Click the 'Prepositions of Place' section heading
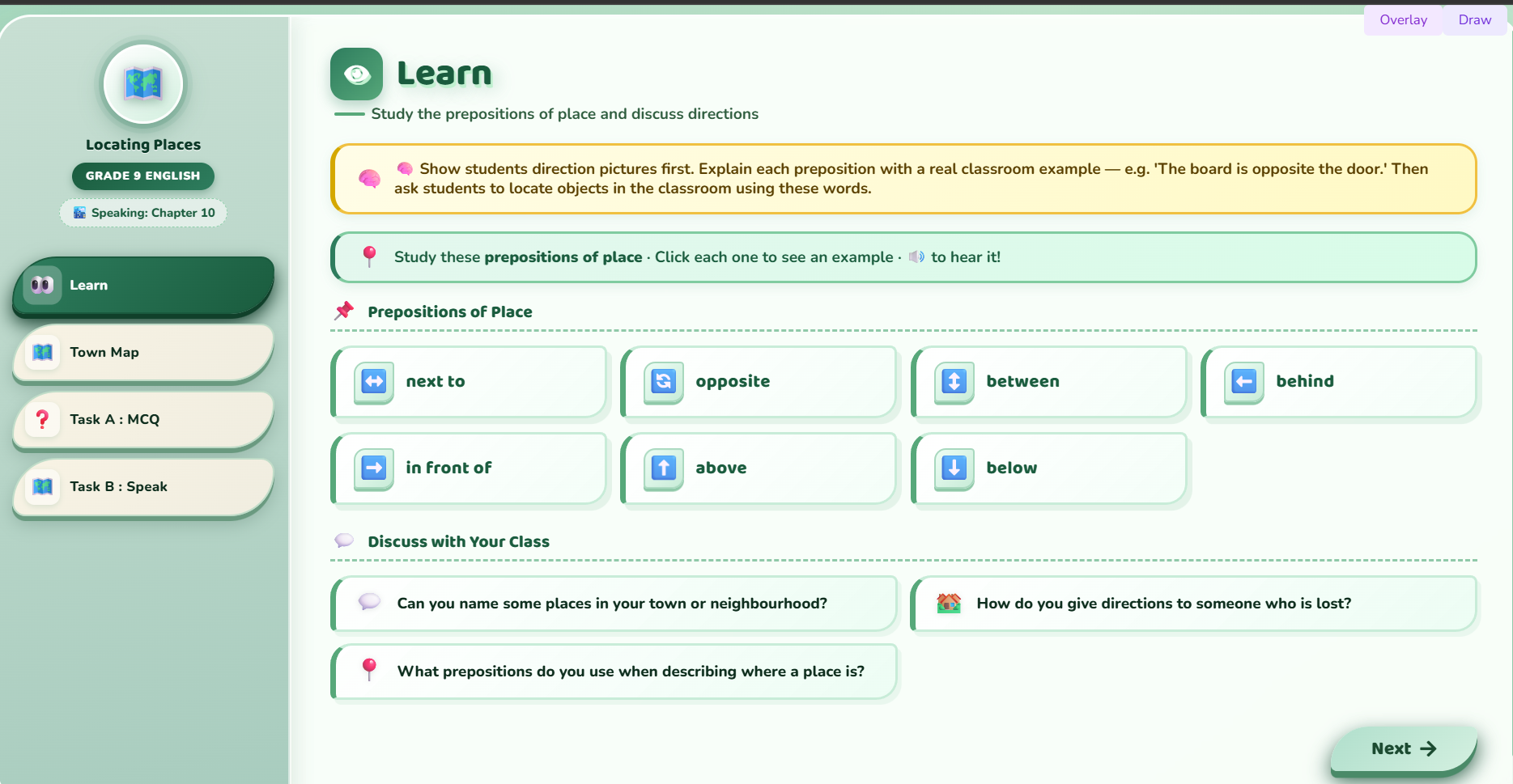 450,311
